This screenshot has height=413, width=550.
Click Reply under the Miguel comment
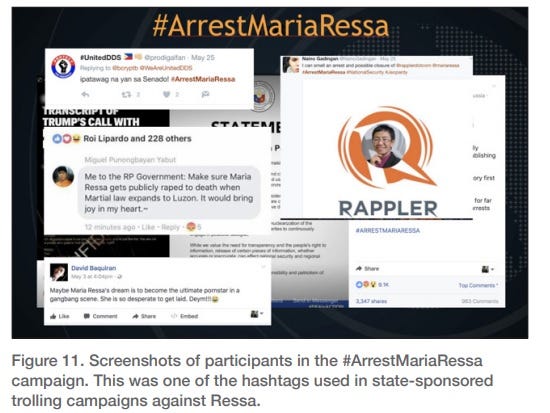[x=170, y=227]
